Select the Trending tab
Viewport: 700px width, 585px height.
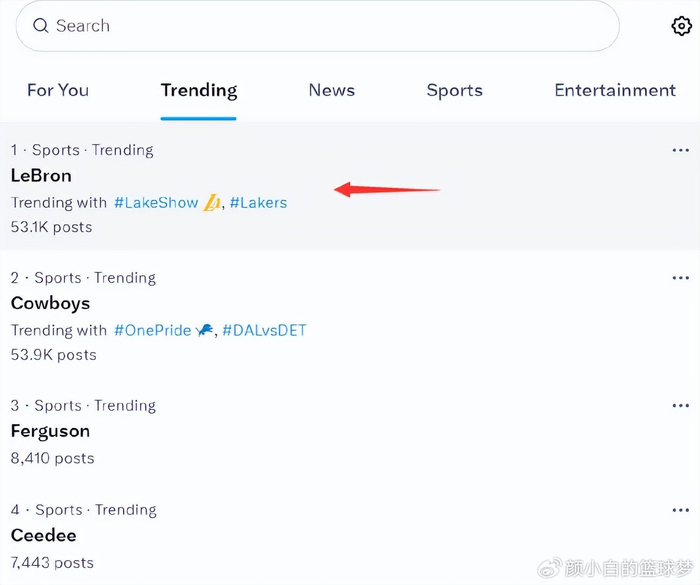[199, 90]
